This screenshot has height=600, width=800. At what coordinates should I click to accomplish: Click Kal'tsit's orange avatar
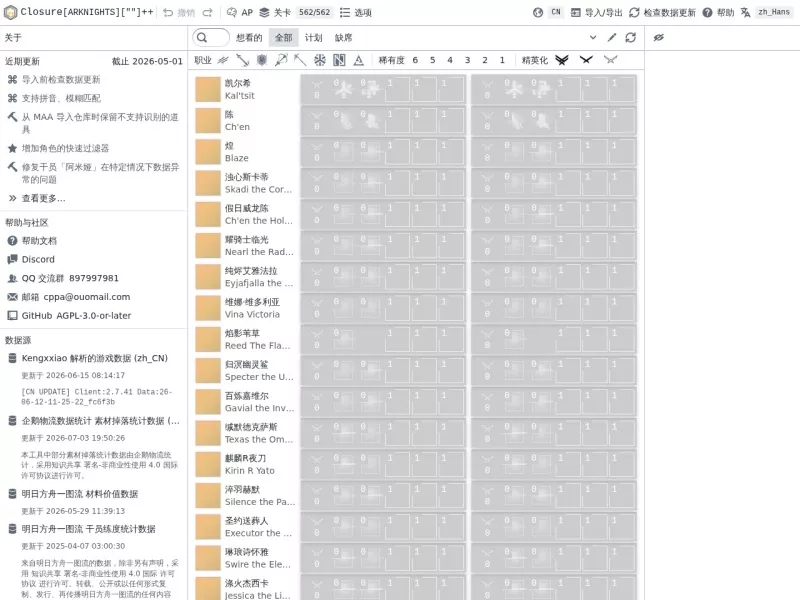(x=208, y=89)
